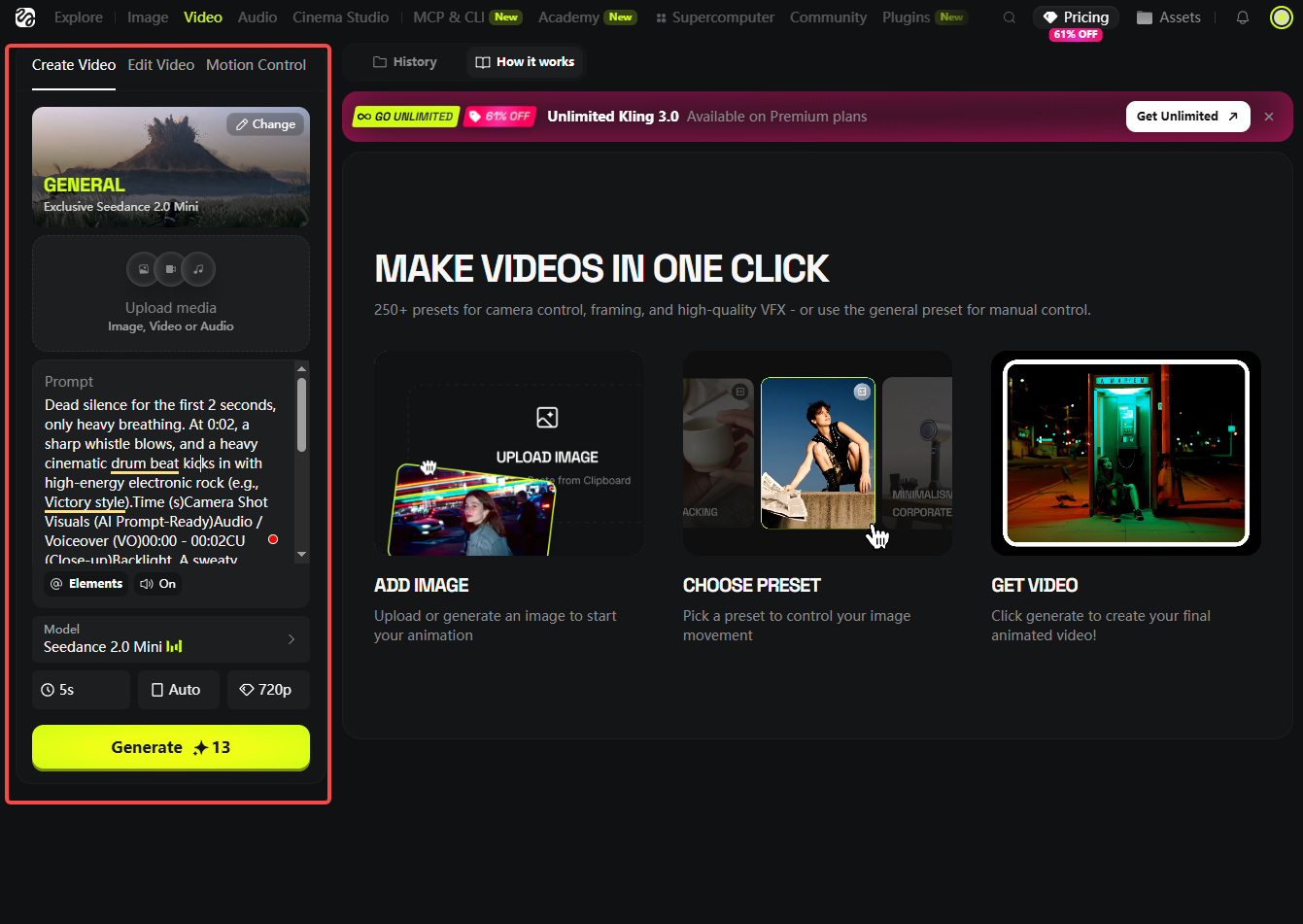Open the 720p resolution selector
This screenshot has width=1303, height=924.
point(268,690)
